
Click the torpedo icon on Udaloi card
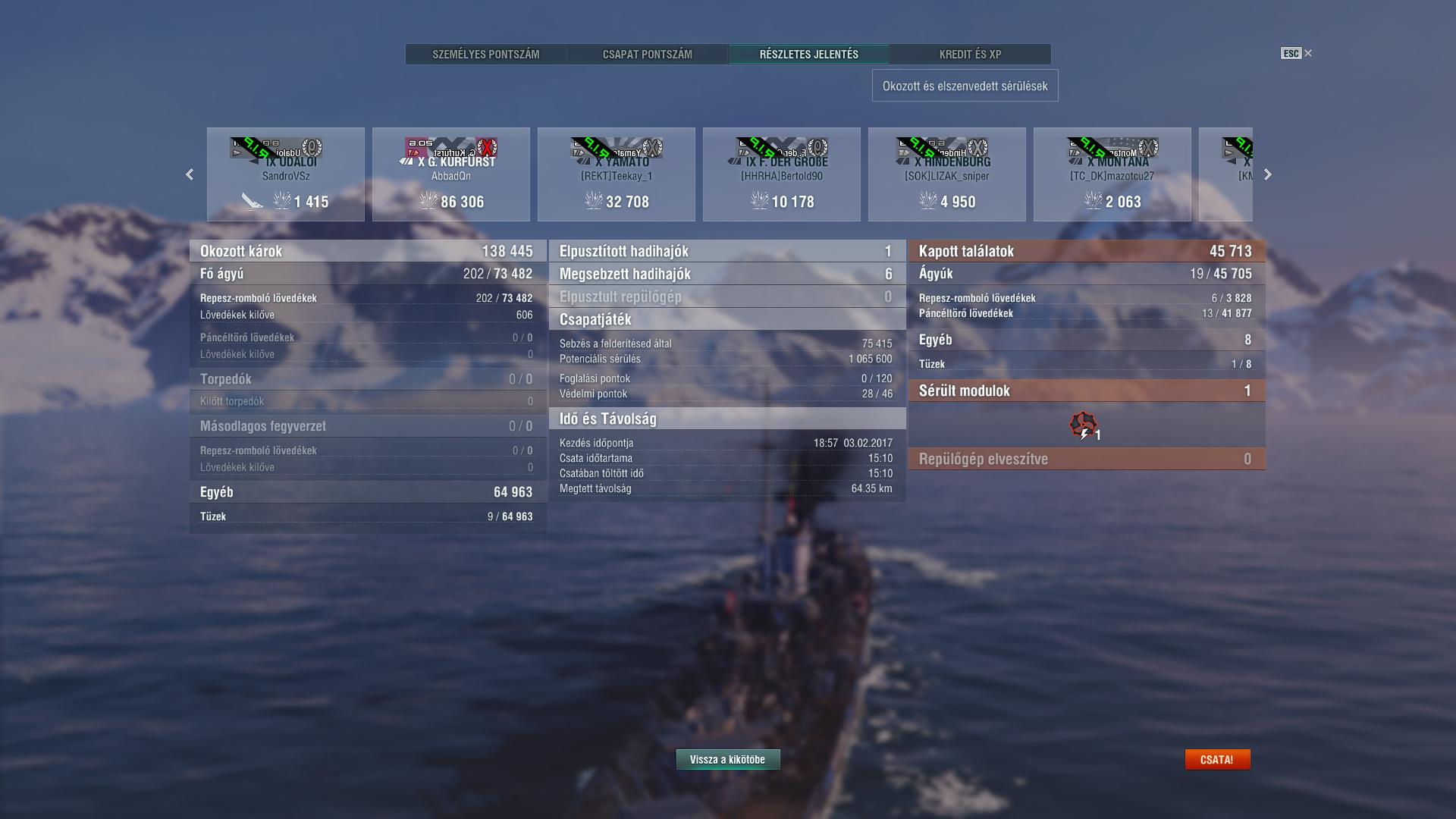click(253, 201)
